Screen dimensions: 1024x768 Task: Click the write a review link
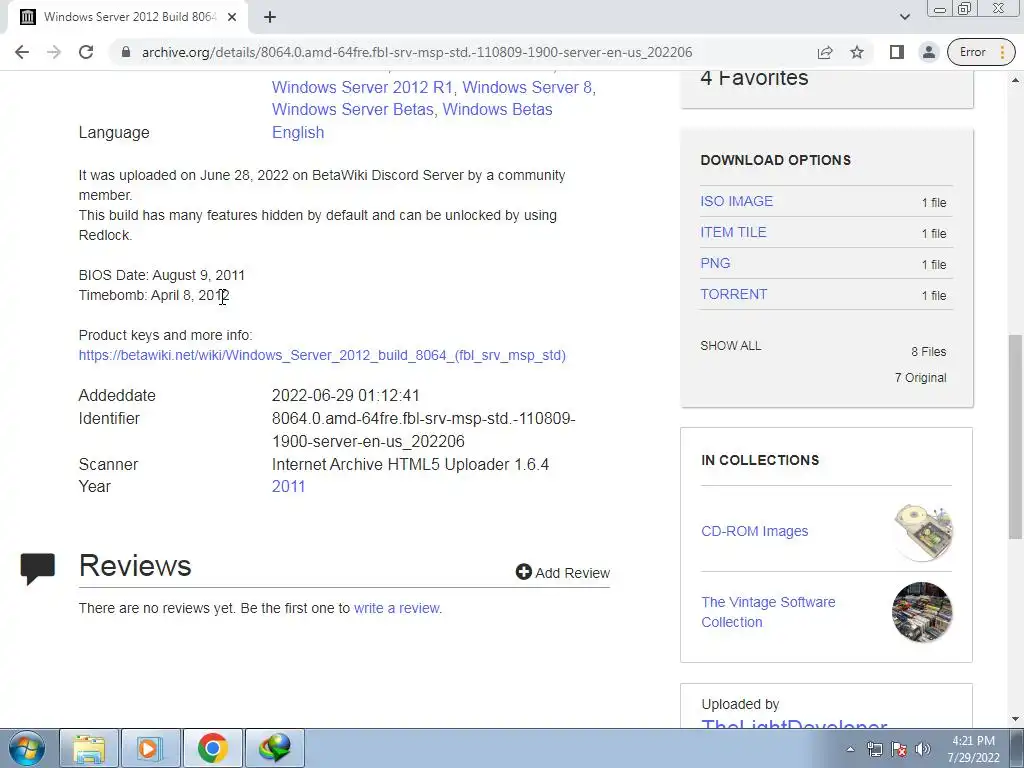pyautogui.click(x=396, y=608)
